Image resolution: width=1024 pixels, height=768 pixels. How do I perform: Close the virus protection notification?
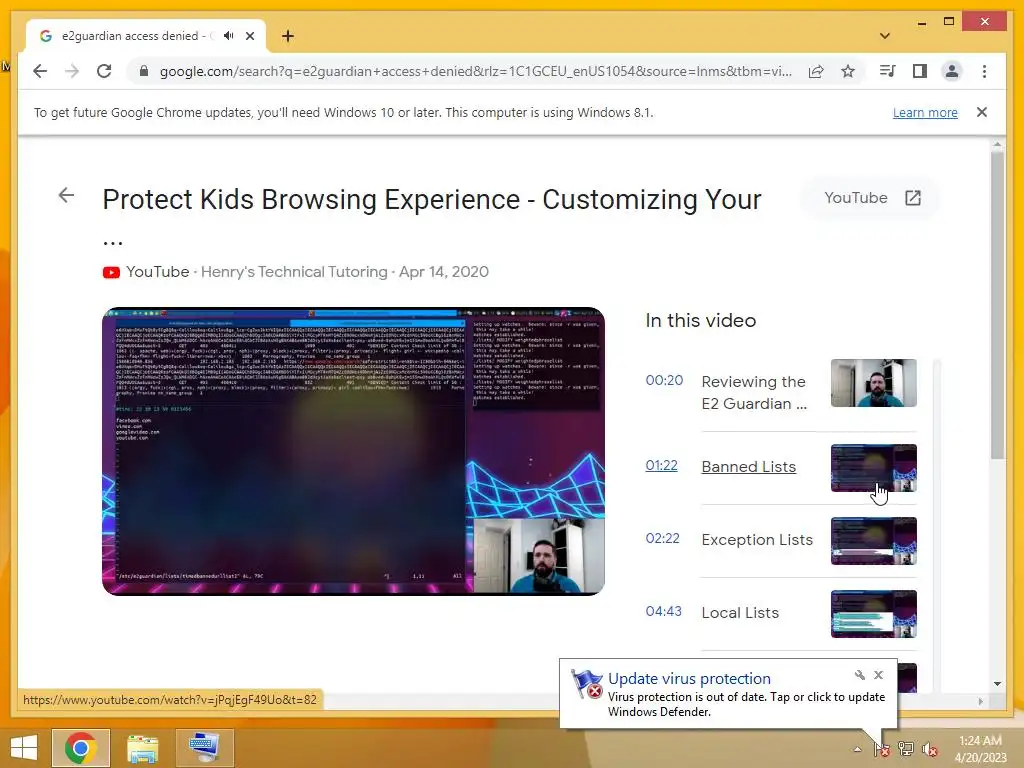pyautogui.click(x=878, y=675)
